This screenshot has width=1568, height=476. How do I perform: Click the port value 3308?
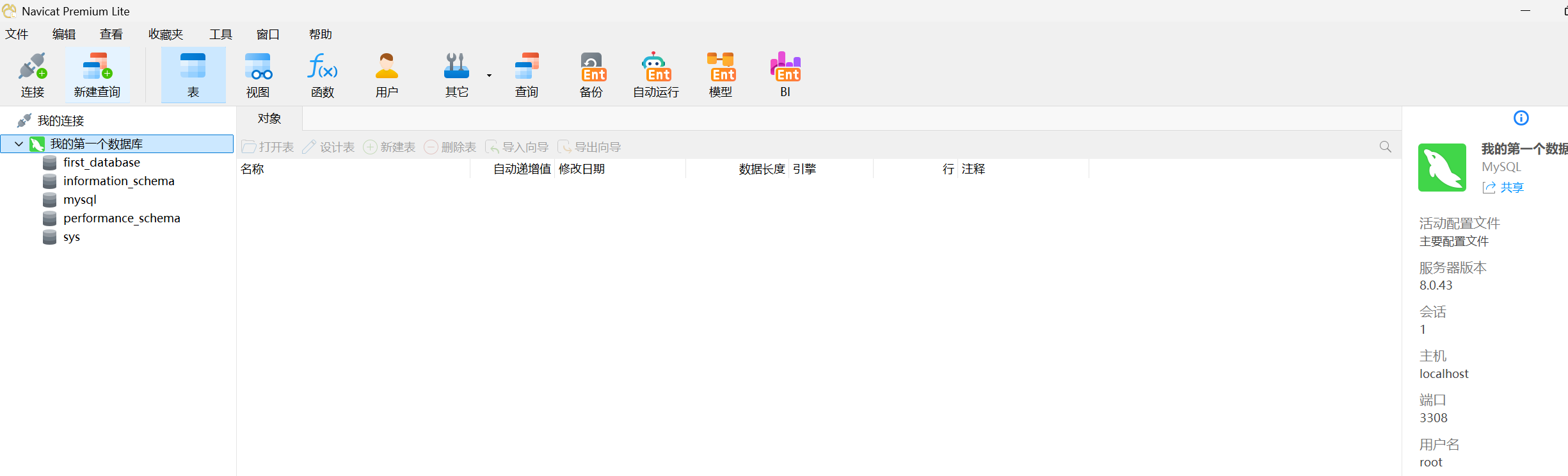point(1434,418)
